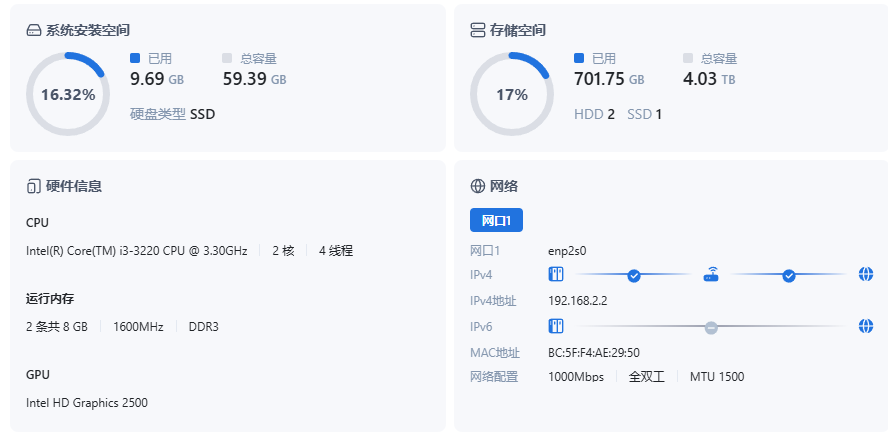
Task: Click the 1000Mbps link speed
Action: coord(576,377)
